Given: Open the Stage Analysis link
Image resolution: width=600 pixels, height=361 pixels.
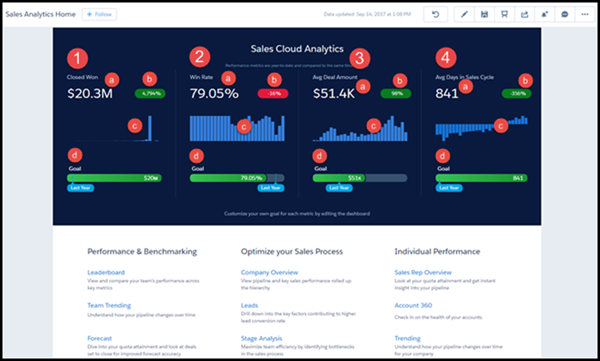Looking at the screenshot, I should (x=261, y=338).
